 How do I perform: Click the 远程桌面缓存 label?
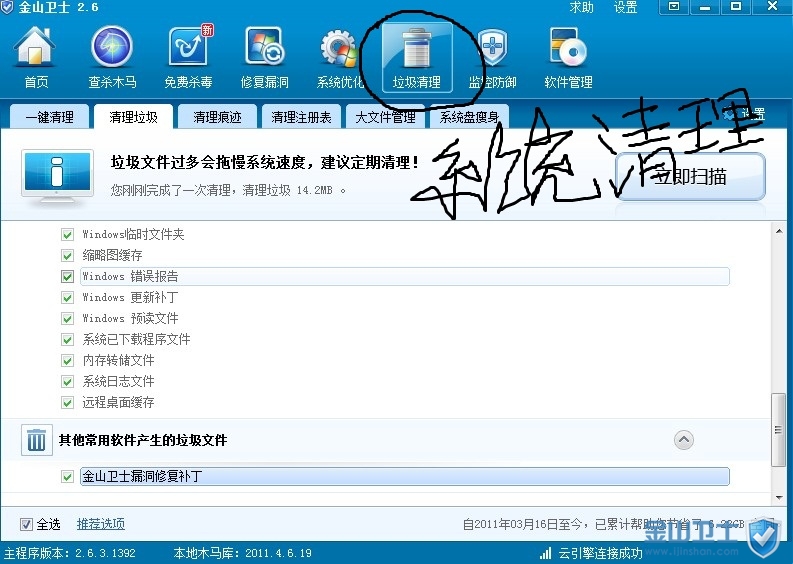click(x=118, y=403)
